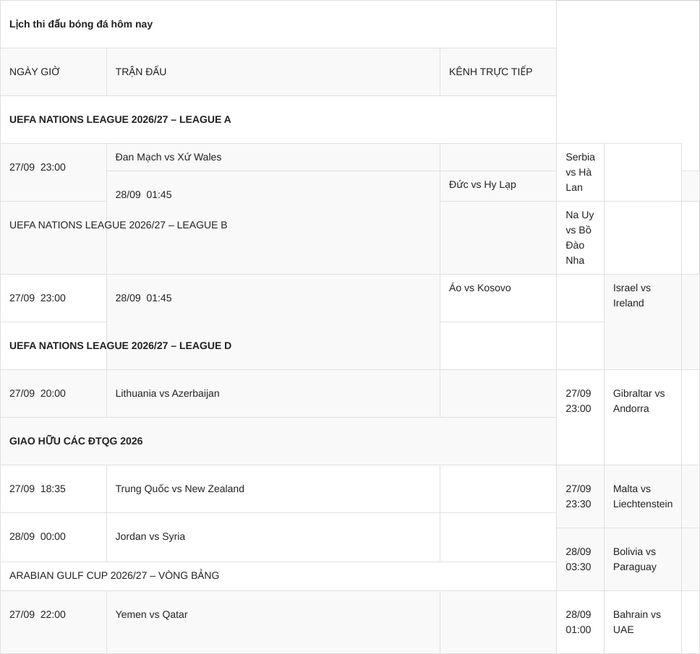Click the Jordan vs Syria match
700x654 pixels.
tap(150, 537)
